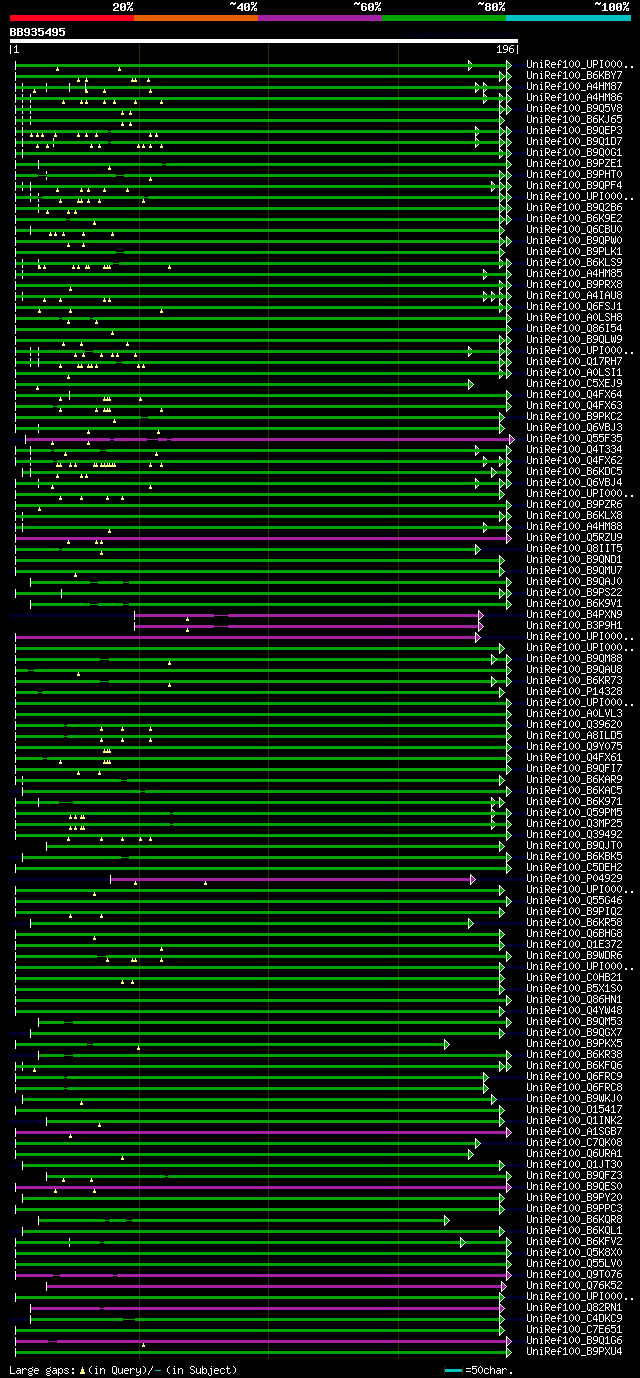This screenshot has width=640, height=1378.
Task: Select the UniRef100_Q8IIT5 label
Action: pyautogui.click(x=574, y=548)
